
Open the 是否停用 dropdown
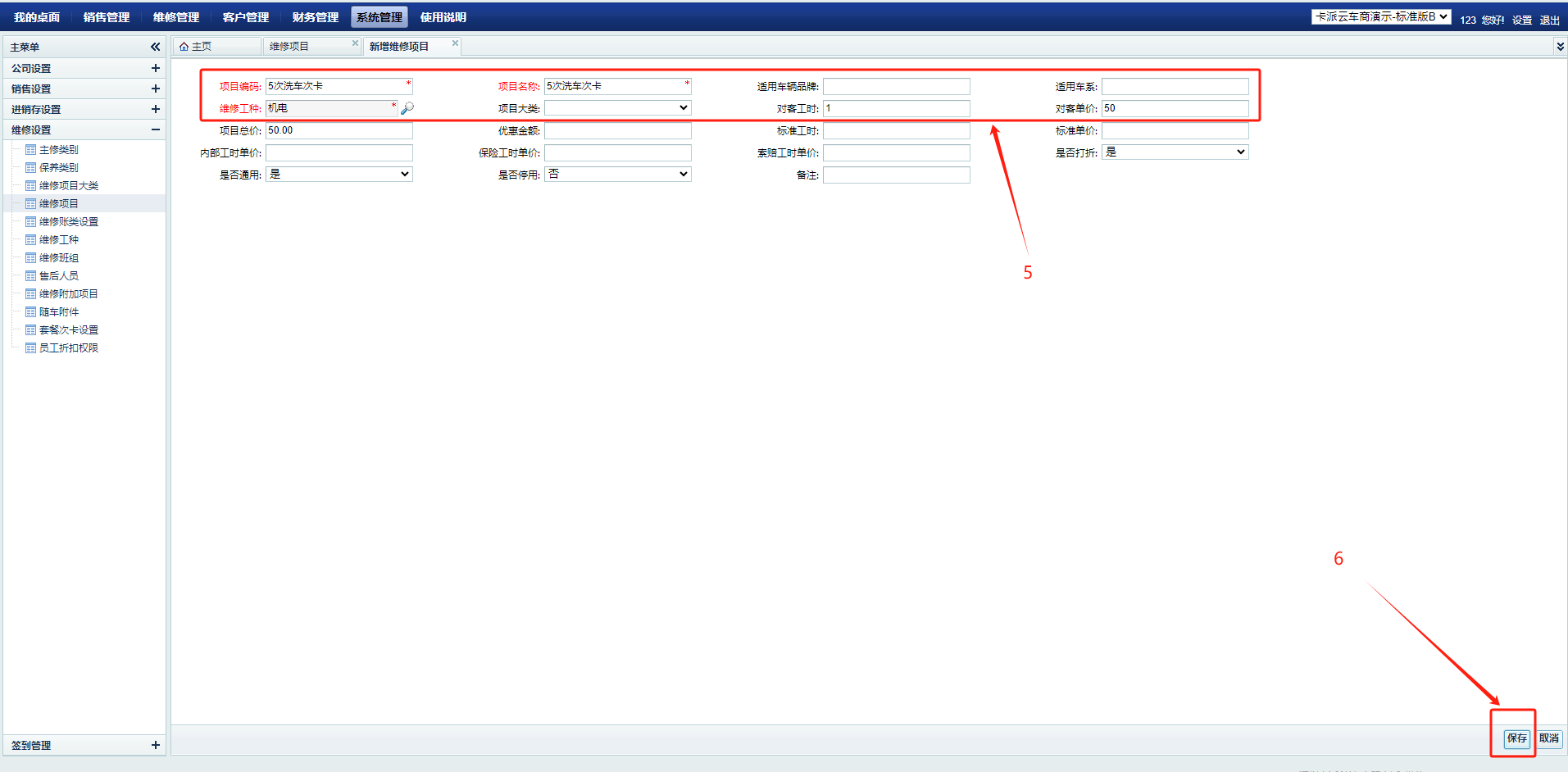618,175
